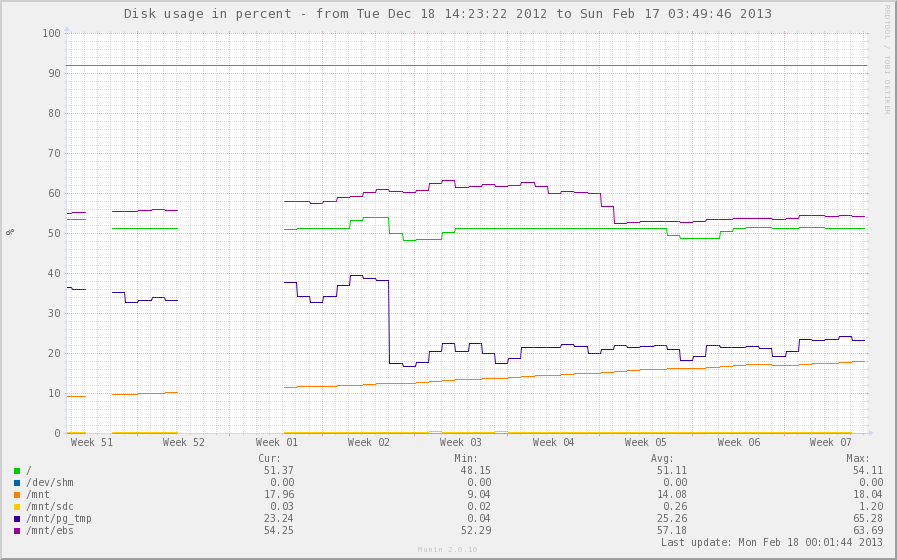The image size is (897, 560).
Task: Select the Week 04 x-axis label
Action: [x=553, y=443]
